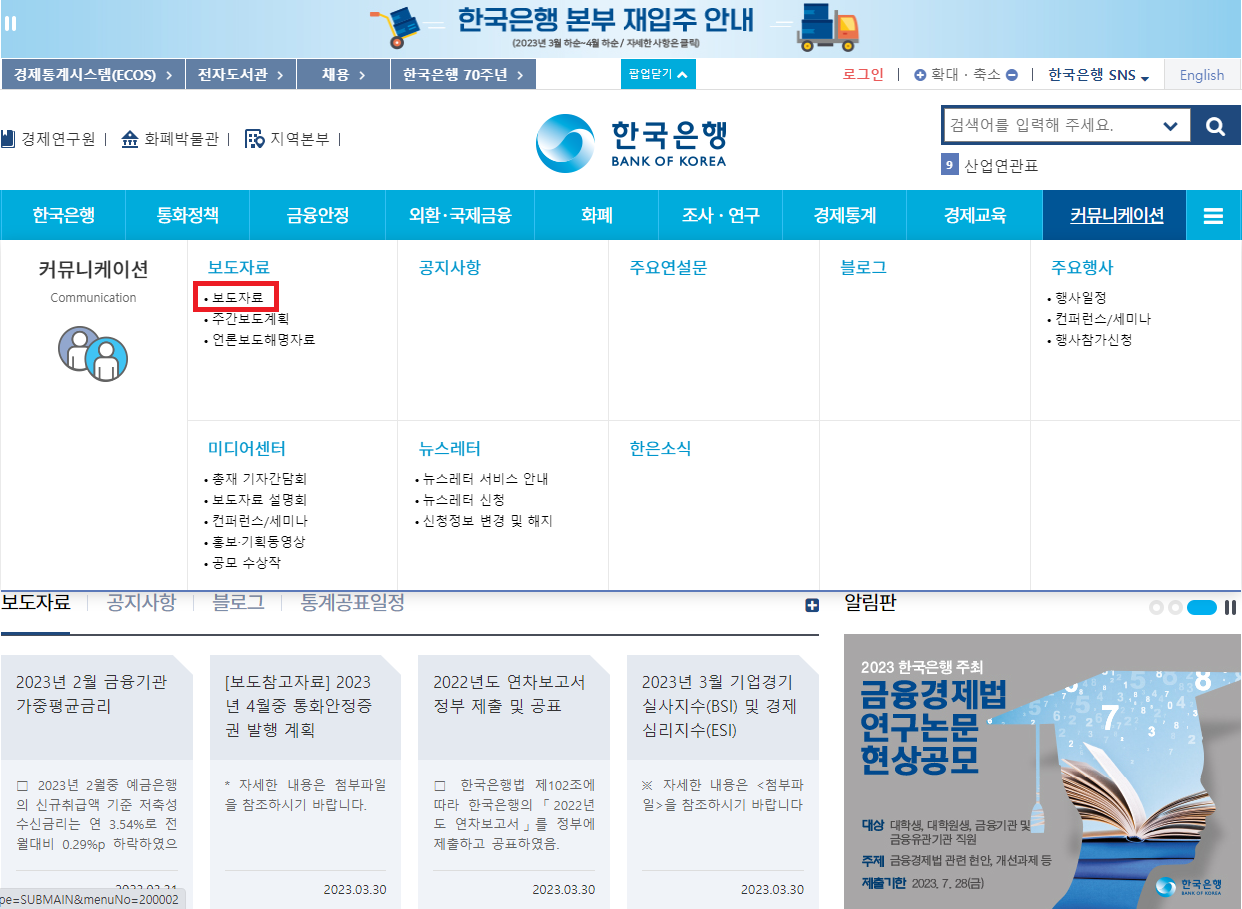Open 한국은행 70주년 link
The width and height of the screenshot is (1242, 909).
(x=463, y=75)
